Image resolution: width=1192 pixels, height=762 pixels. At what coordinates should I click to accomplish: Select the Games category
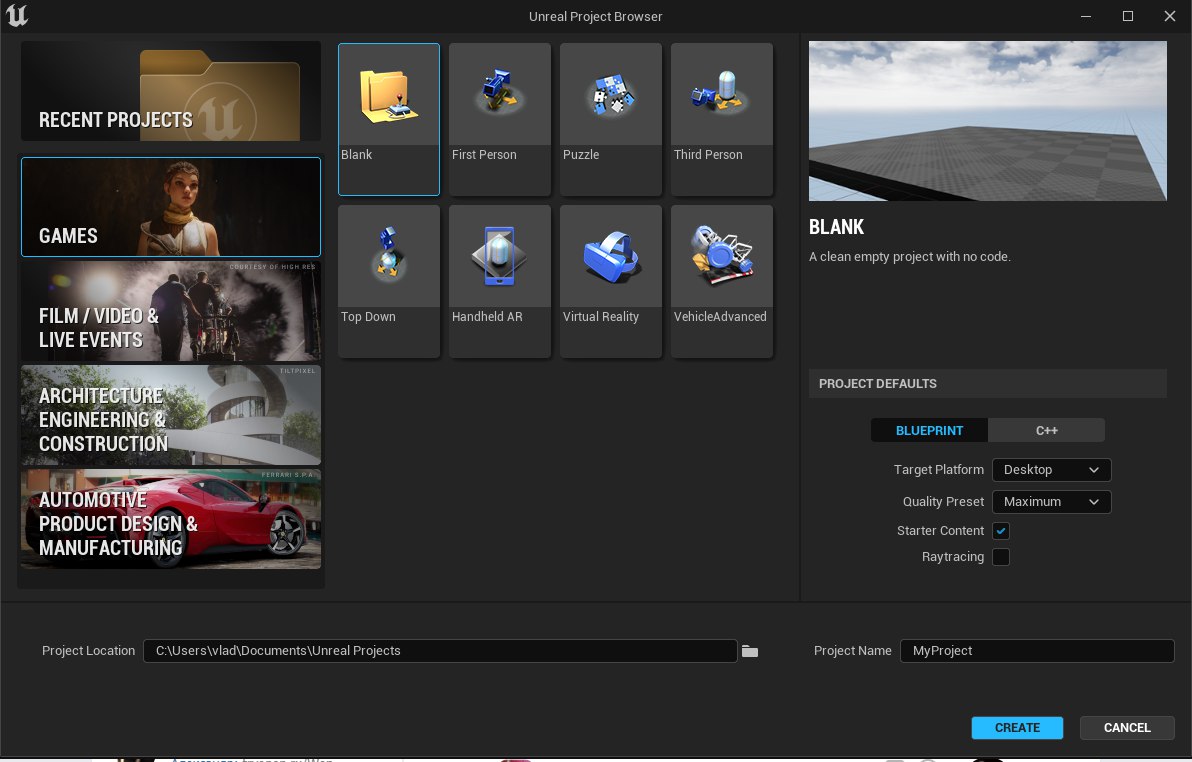click(171, 207)
